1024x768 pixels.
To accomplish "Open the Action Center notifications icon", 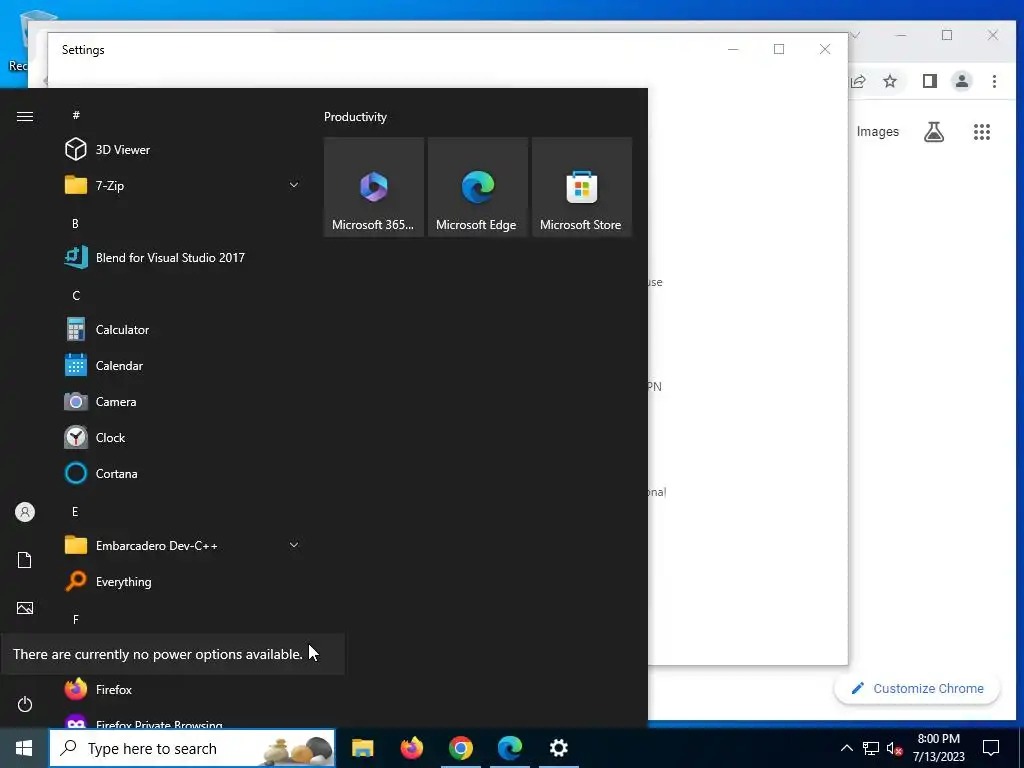I will [991, 748].
